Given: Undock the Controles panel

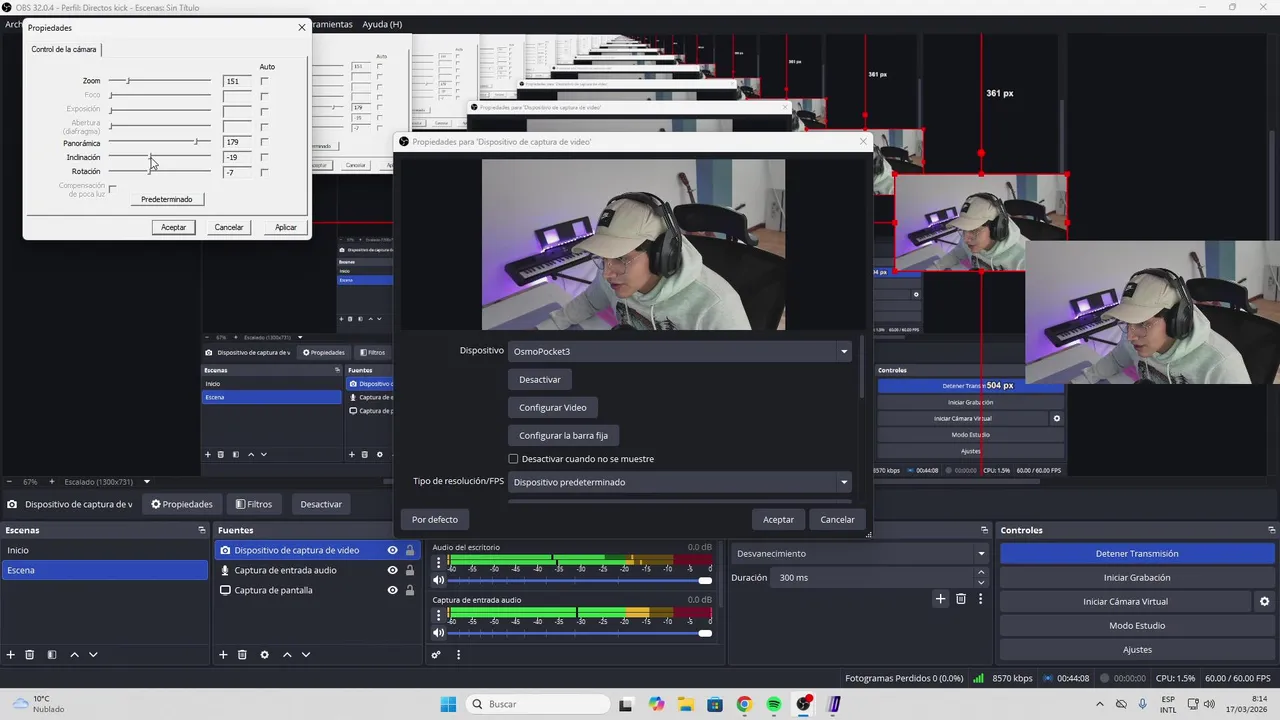Looking at the screenshot, I should click(1272, 530).
